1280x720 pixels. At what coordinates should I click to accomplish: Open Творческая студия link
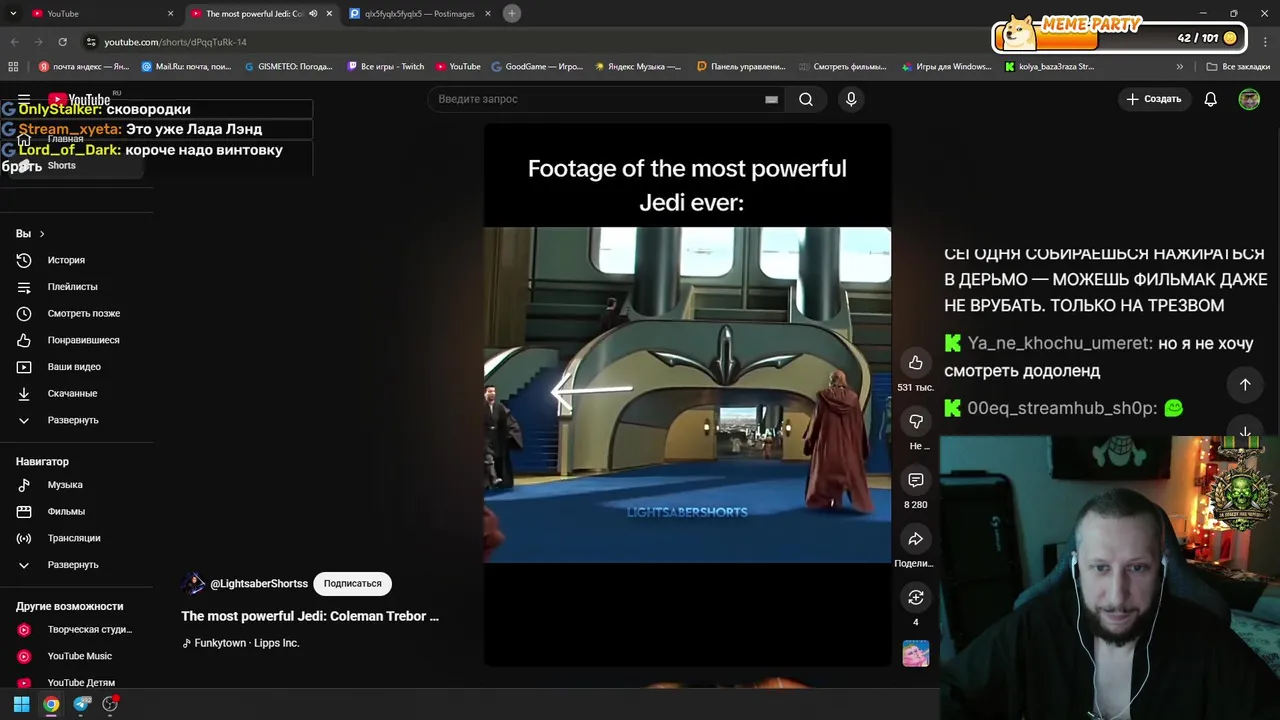pos(76,629)
